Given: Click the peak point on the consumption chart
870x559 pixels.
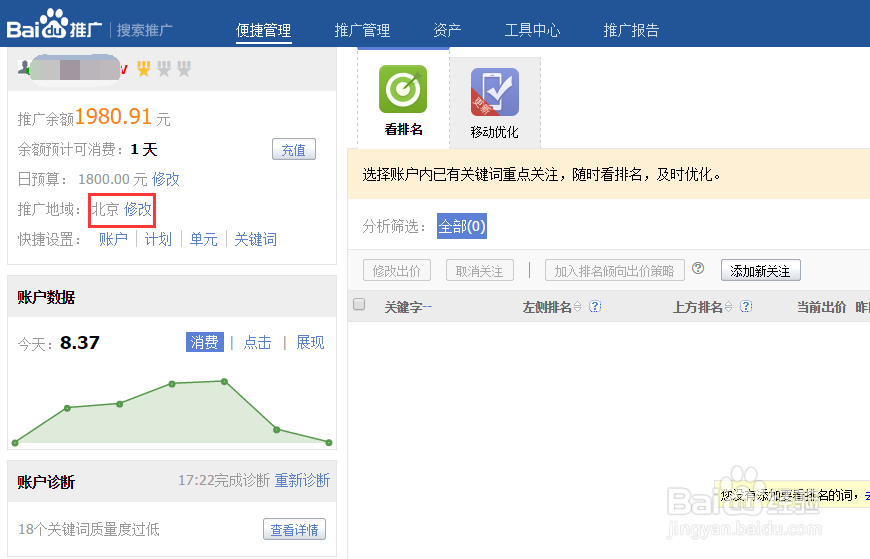Looking at the screenshot, I should coord(224,381).
